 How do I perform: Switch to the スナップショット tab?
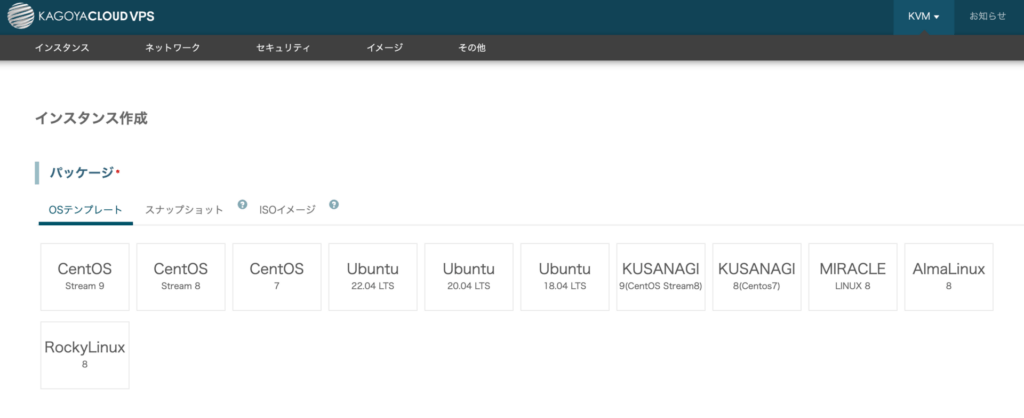pos(184,210)
